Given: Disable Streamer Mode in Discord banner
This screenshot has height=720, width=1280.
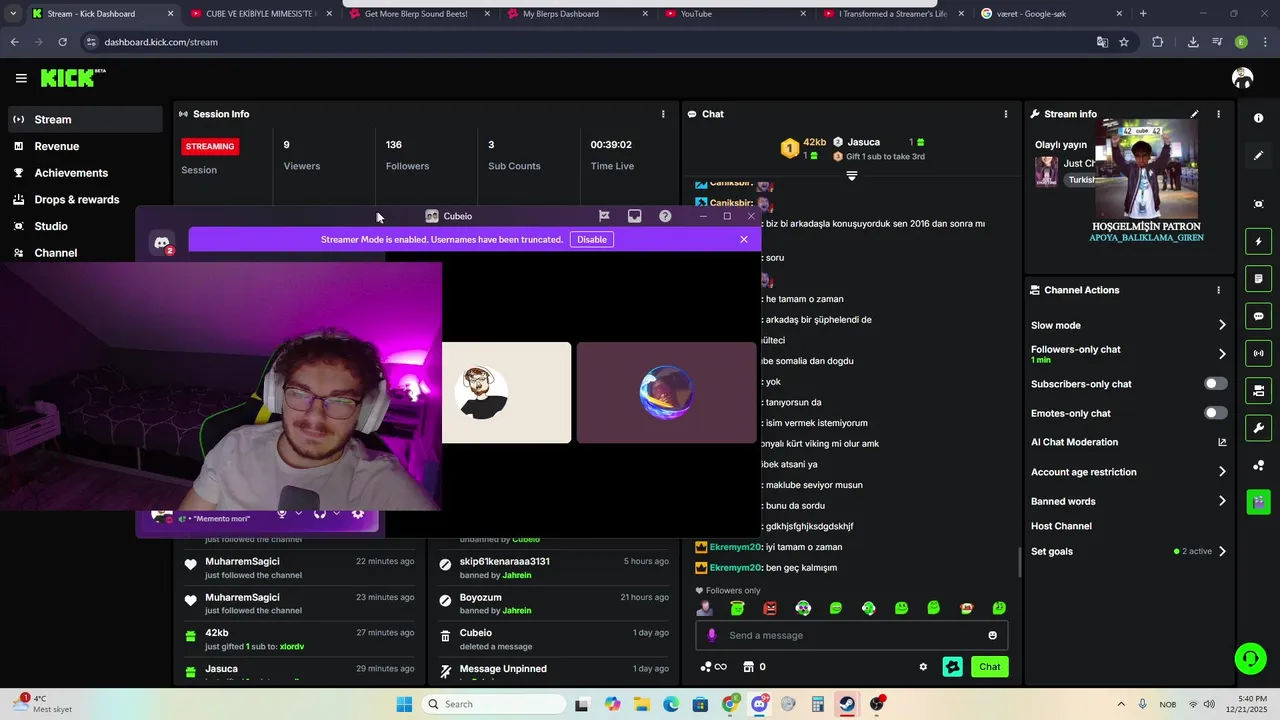Looking at the screenshot, I should (x=592, y=239).
